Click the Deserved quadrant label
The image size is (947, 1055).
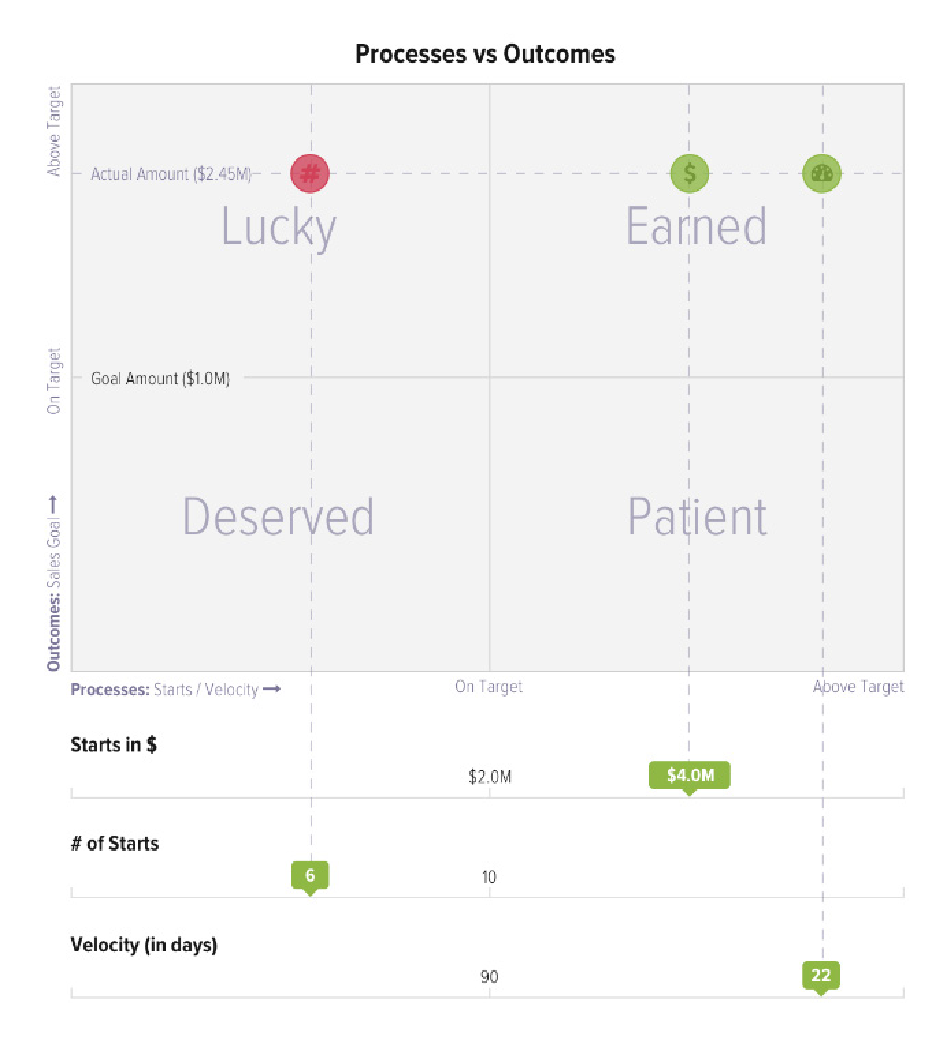(278, 517)
